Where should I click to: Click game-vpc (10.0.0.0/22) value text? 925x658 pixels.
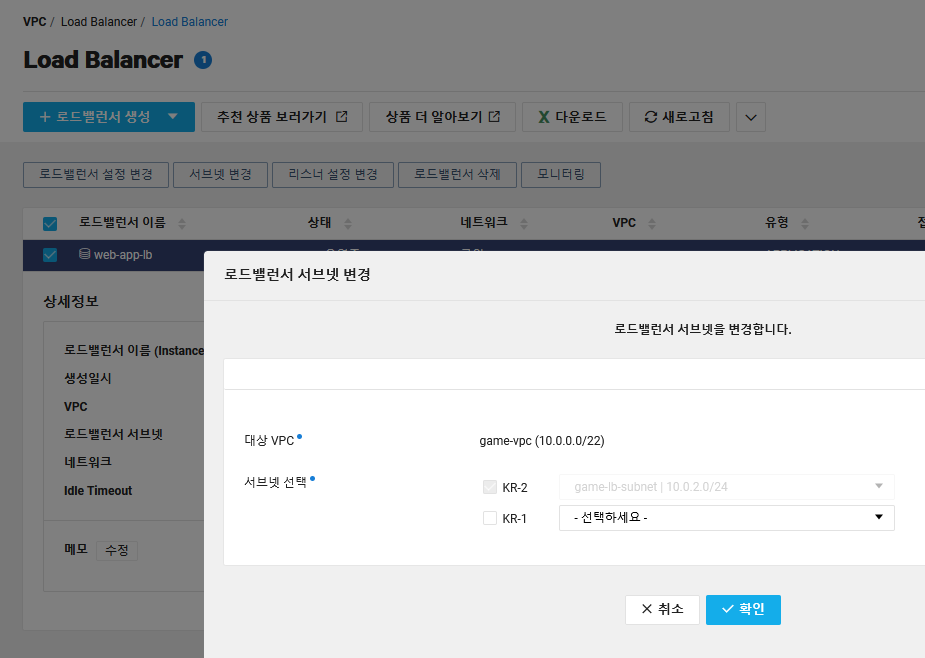(542, 441)
